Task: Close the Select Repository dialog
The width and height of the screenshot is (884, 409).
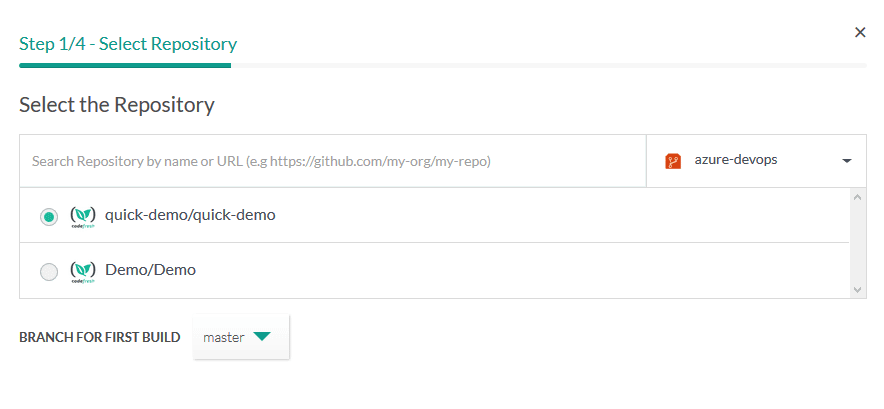Action: pos(860,32)
